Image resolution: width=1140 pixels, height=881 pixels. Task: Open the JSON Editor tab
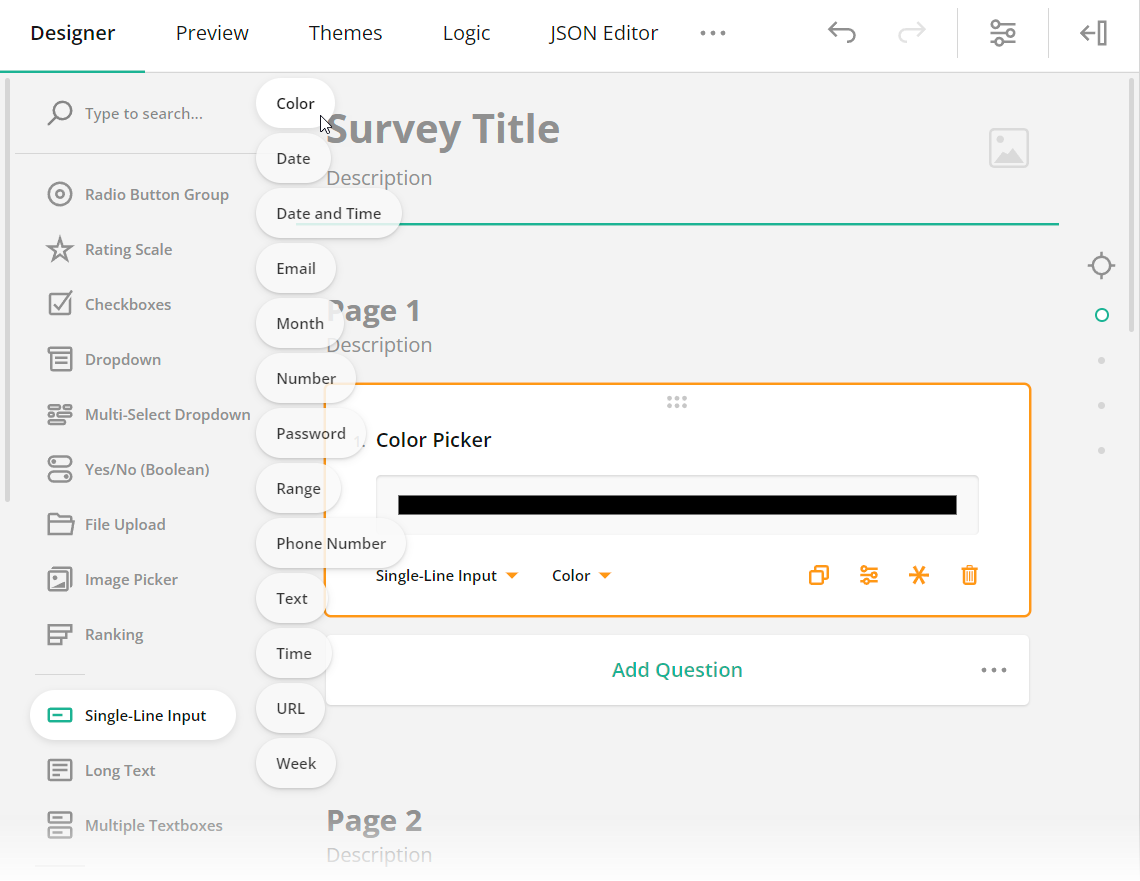click(603, 32)
